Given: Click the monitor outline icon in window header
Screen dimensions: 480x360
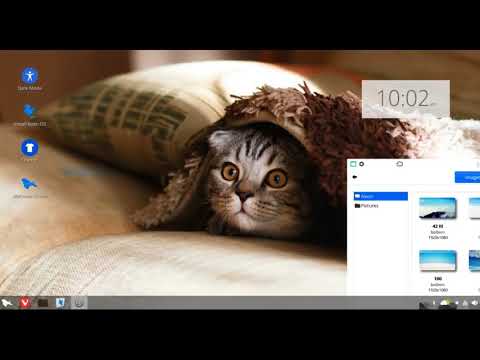Looking at the screenshot, I should click(400, 164).
